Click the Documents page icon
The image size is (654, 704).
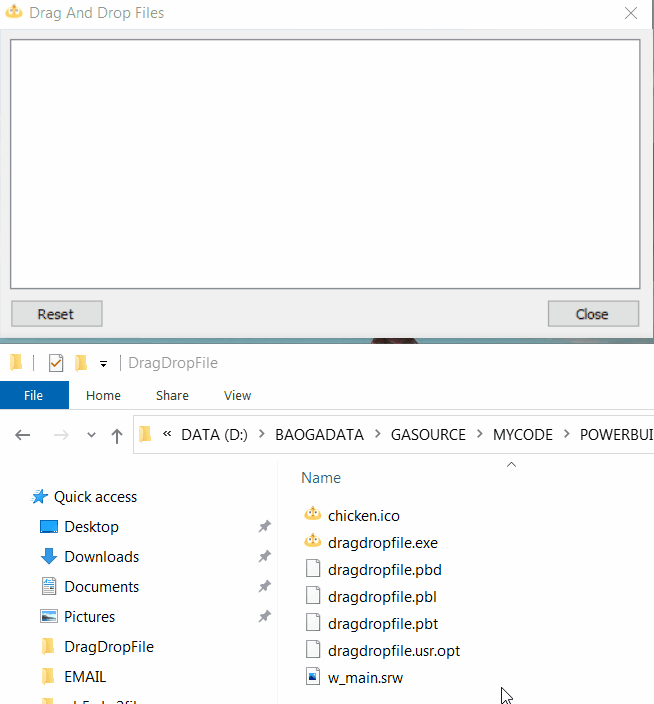[x=49, y=586]
